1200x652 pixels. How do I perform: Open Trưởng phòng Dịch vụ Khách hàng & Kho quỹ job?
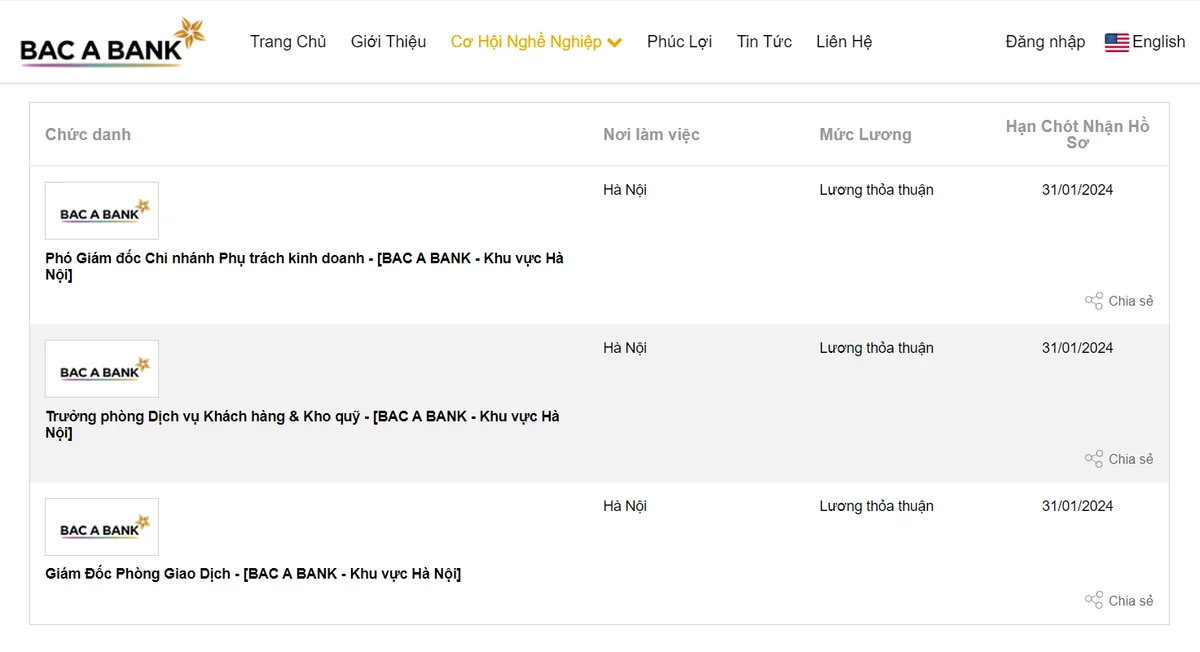click(x=303, y=424)
